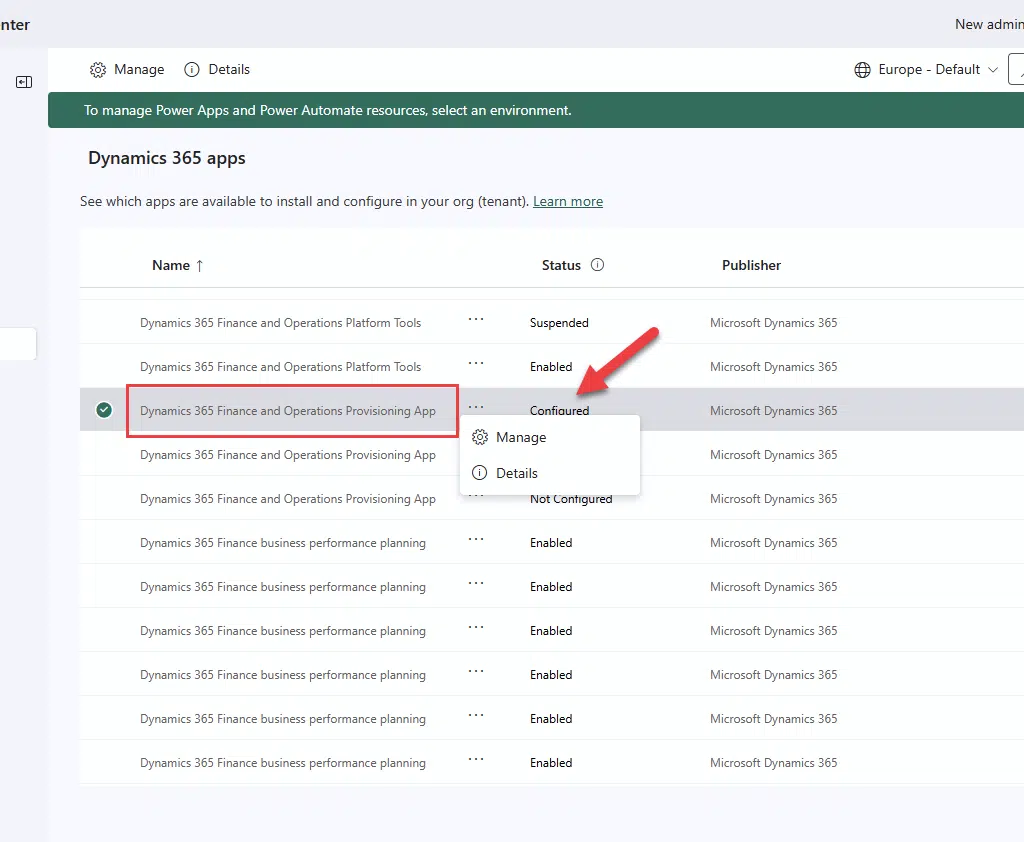The width and height of the screenshot is (1024, 842).
Task: Select the Not Configured Provisioning App row
Action: point(288,499)
